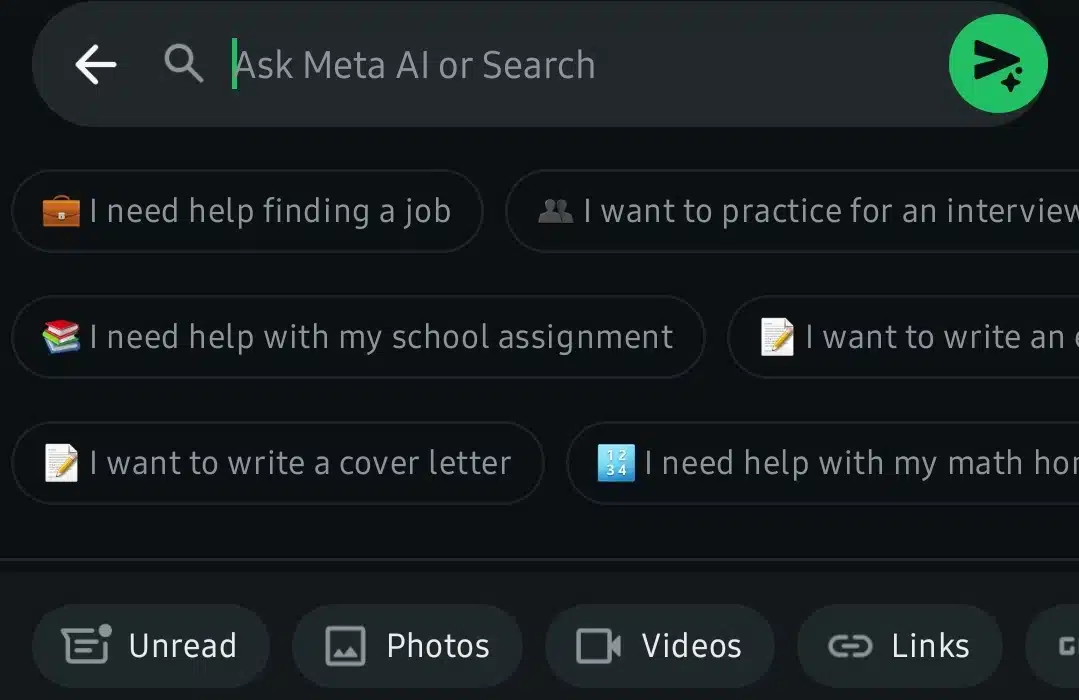This screenshot has width=1079, height=700.
Task: Tap the green Meta AI send button
Action: (998, 64)
